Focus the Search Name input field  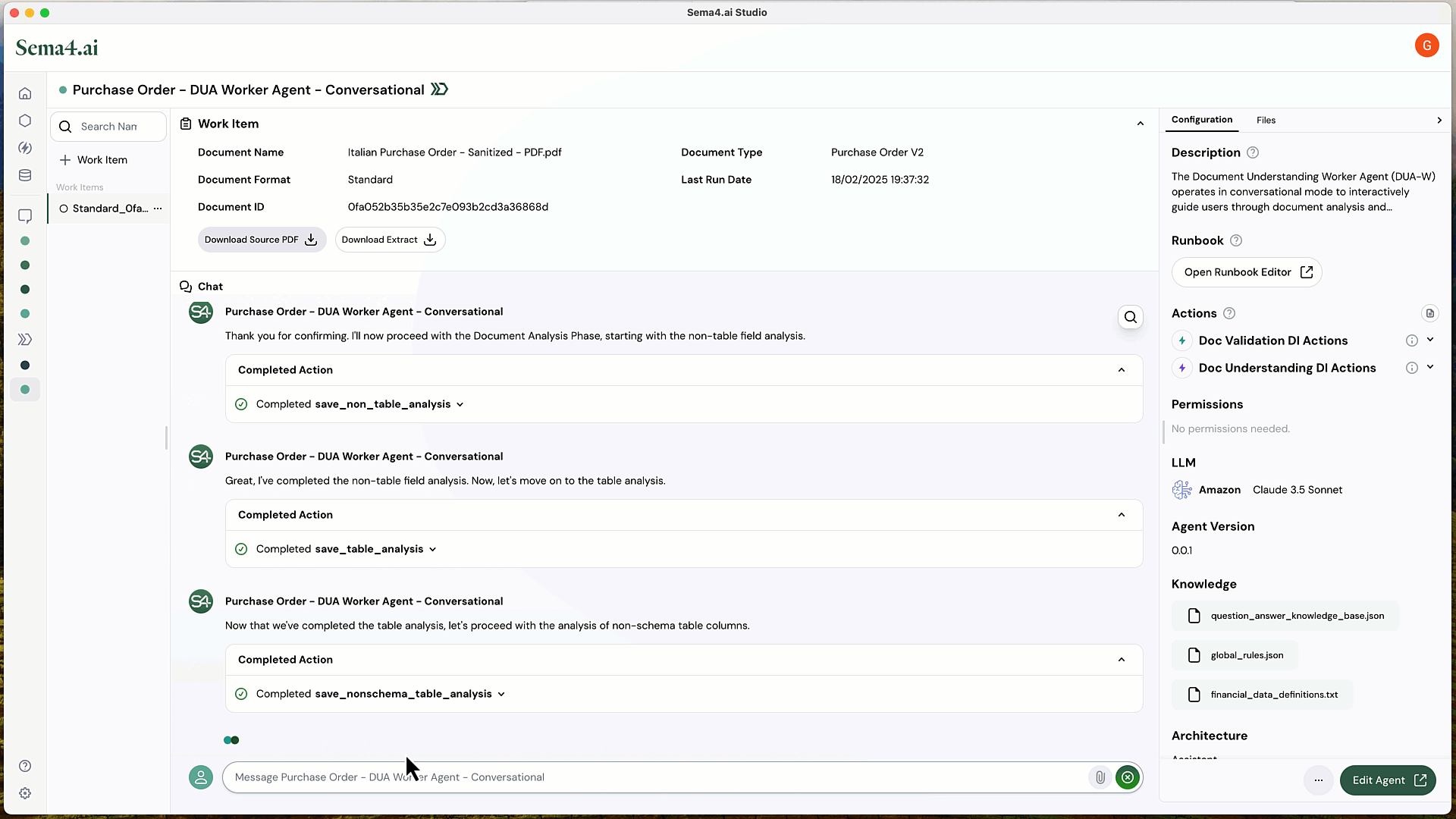click(x=108, y=127)
